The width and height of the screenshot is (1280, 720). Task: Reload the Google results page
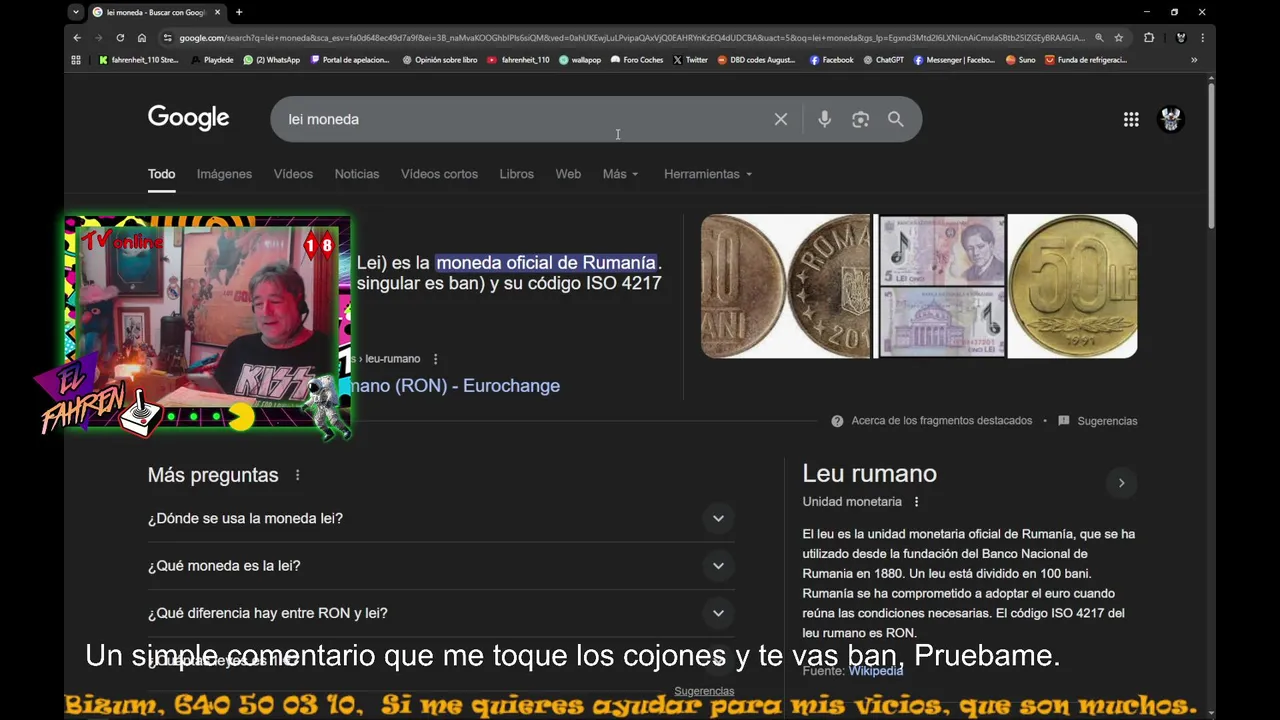tap(120, 38)
